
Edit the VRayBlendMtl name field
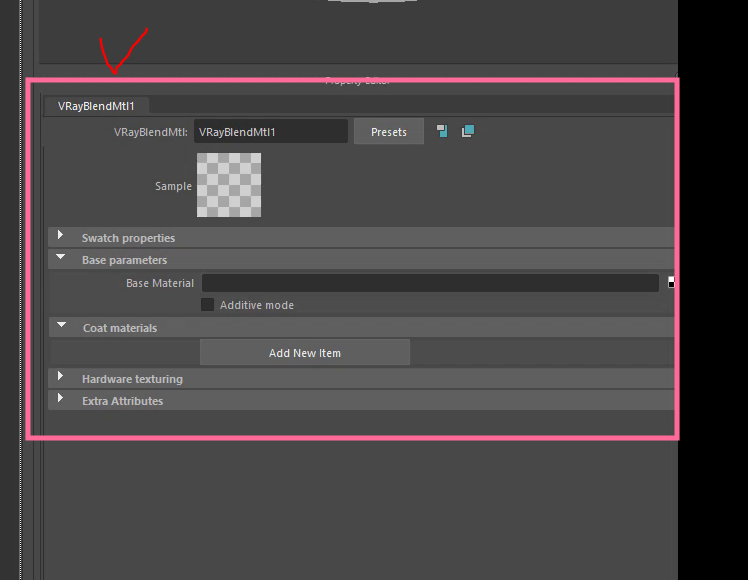point(270,132)
